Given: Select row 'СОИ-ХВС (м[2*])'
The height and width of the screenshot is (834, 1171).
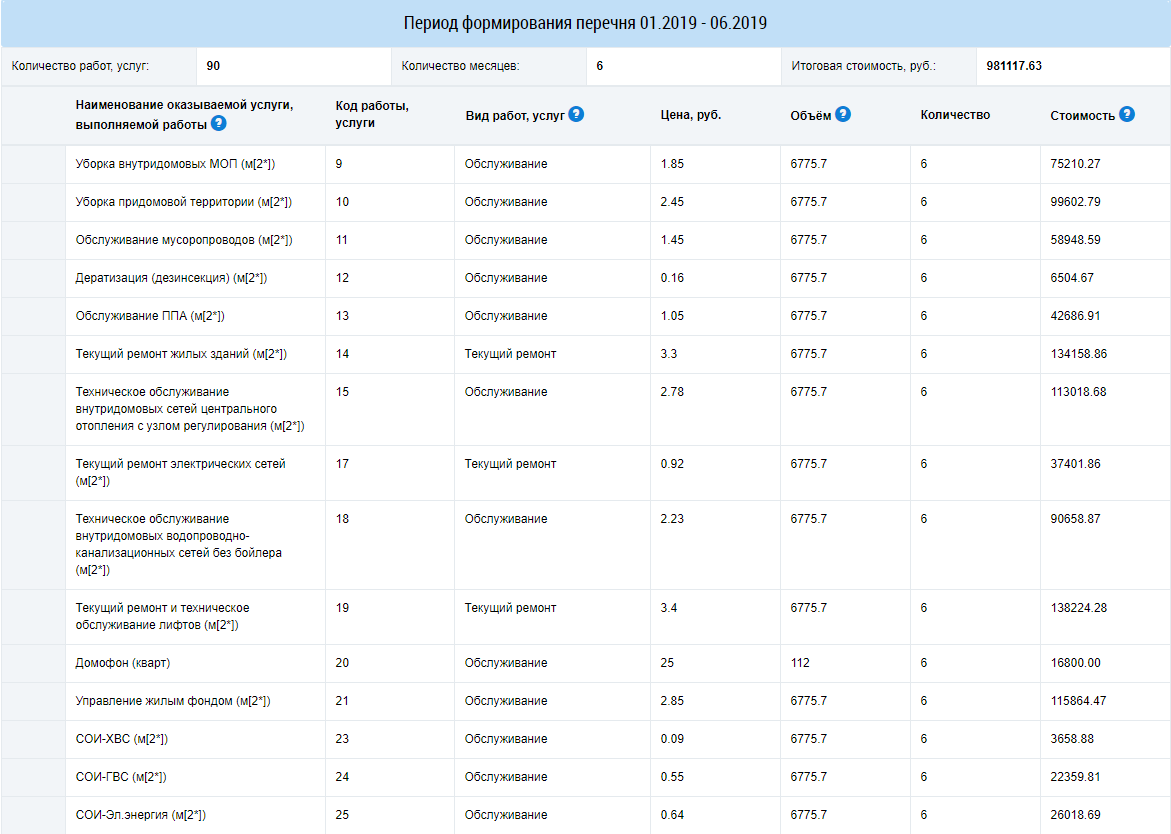Looking at the screenshot, I should (x=586, y=740).
